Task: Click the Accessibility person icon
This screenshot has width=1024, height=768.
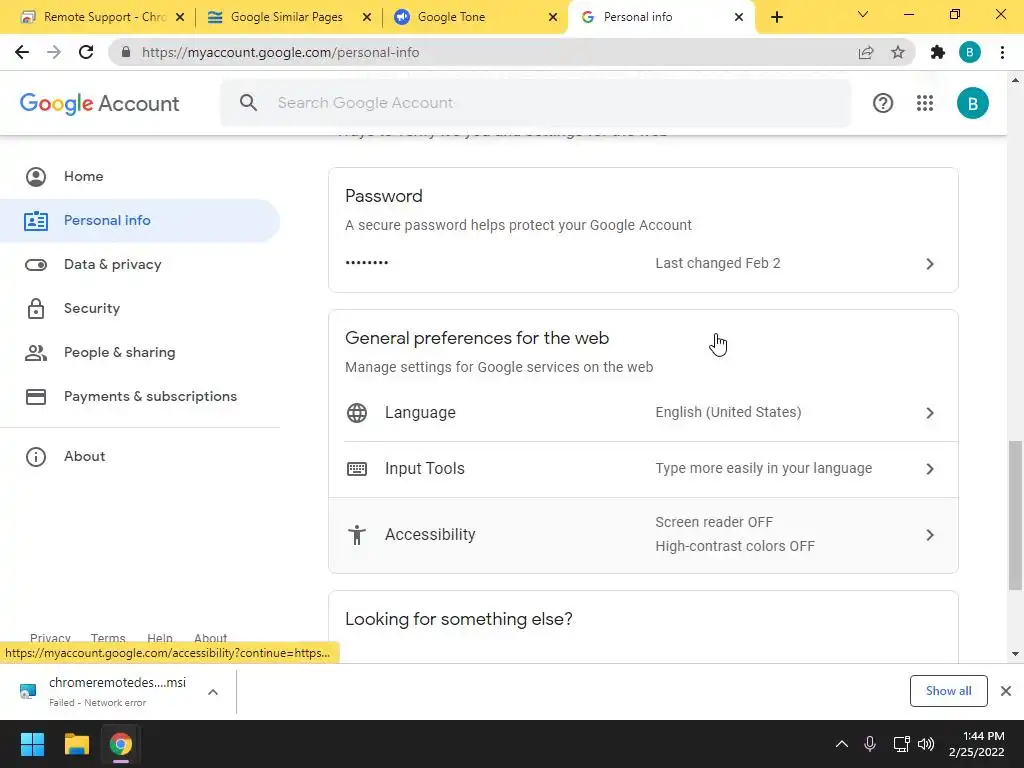Action: (x=357, y=535)
